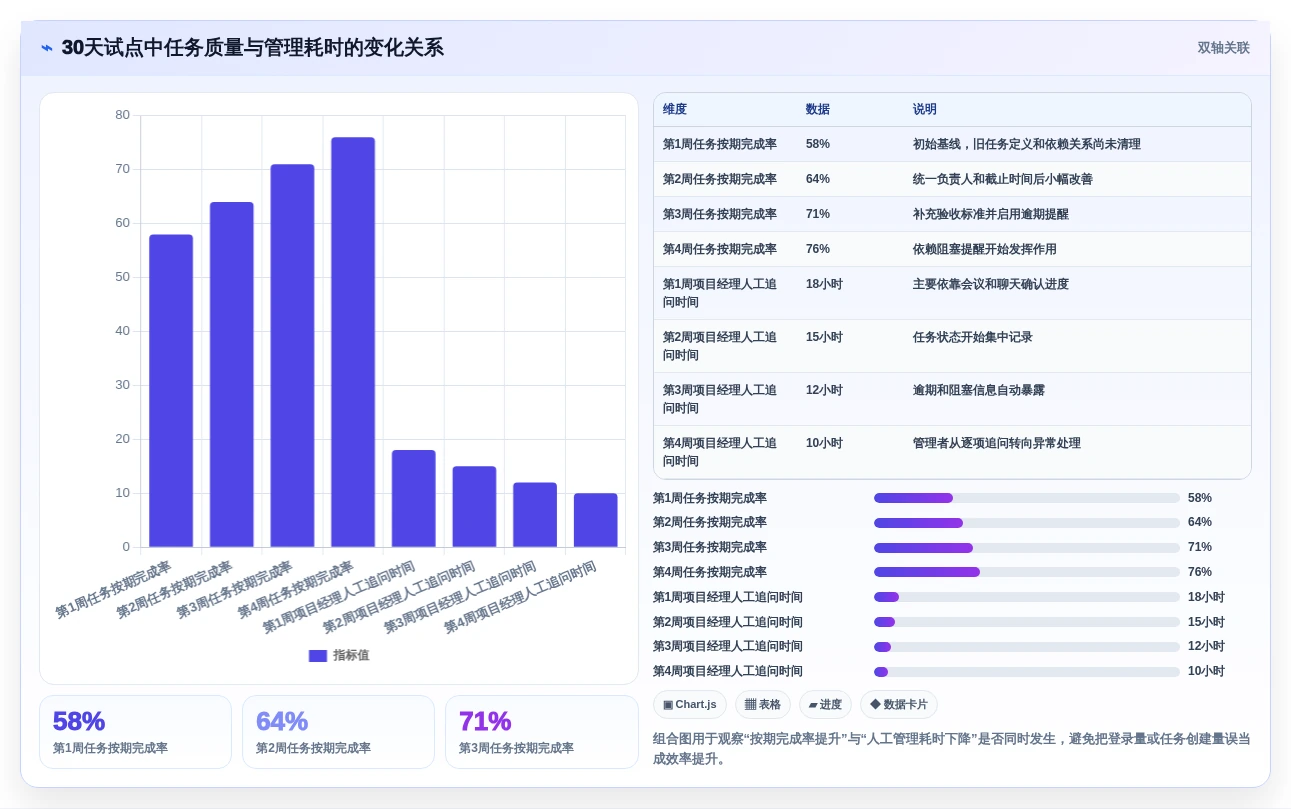Click the 76% progress bar
Image resolution: width=1291 pixels, height=809 pixels.
(1027, 572)
